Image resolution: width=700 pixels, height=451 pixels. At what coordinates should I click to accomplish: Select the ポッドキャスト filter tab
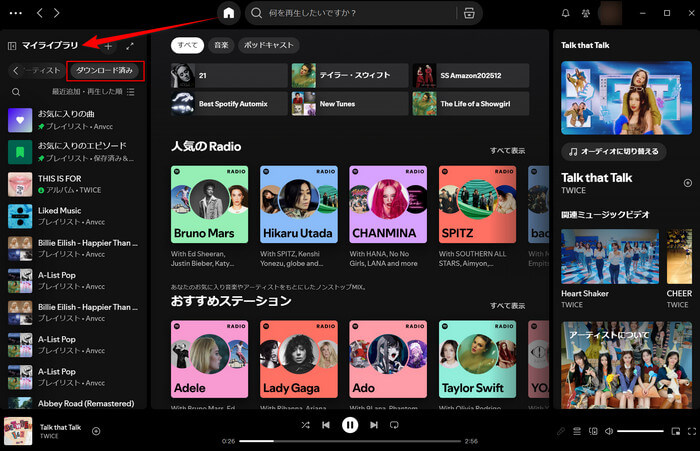click(269, 45)
